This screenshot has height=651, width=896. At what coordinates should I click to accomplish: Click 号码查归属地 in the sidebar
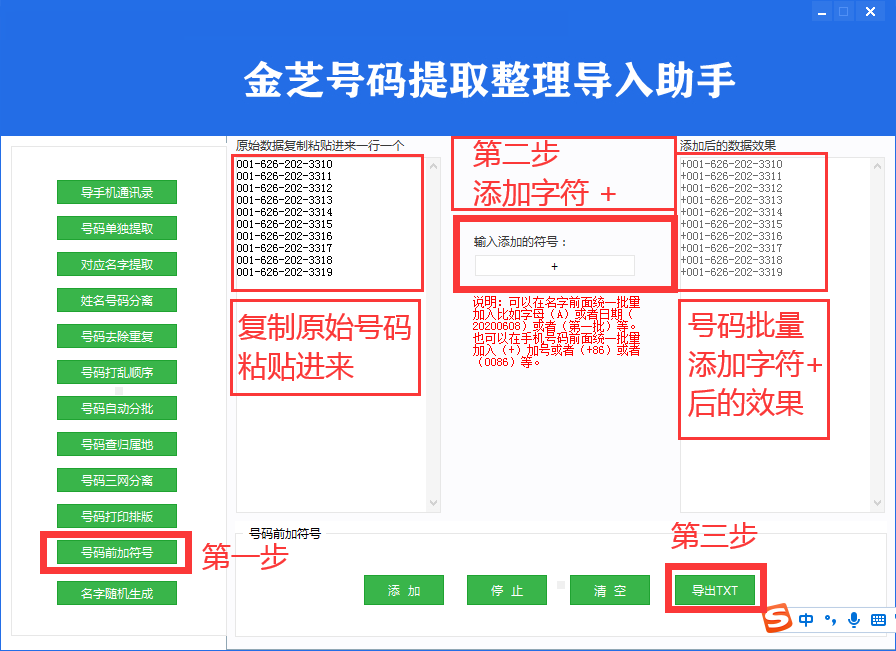click(116, 444)
